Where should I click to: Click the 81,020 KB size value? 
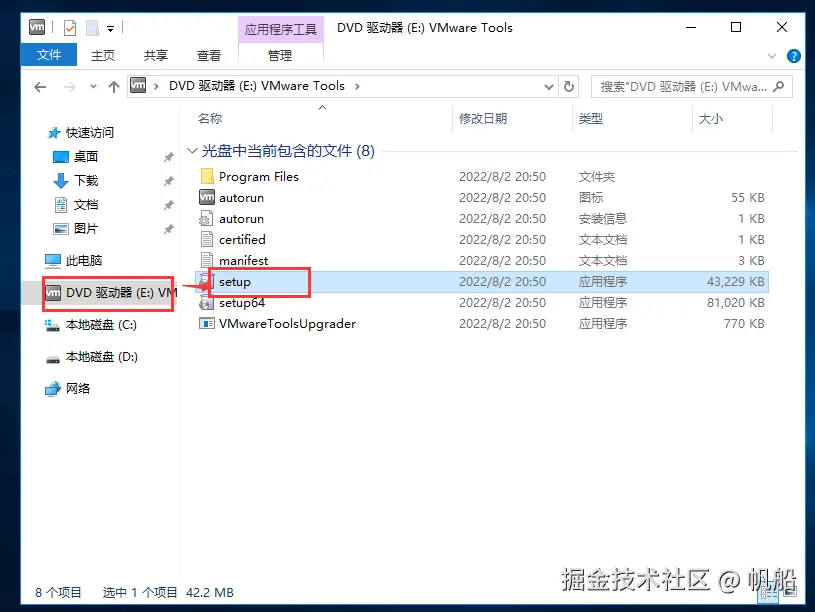click(735, 303)
